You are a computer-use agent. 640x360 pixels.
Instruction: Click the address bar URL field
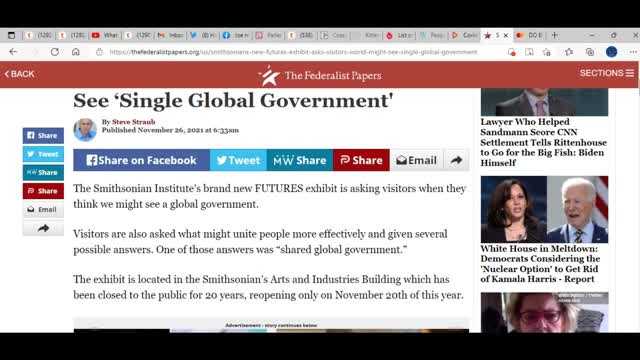point(293,52)
